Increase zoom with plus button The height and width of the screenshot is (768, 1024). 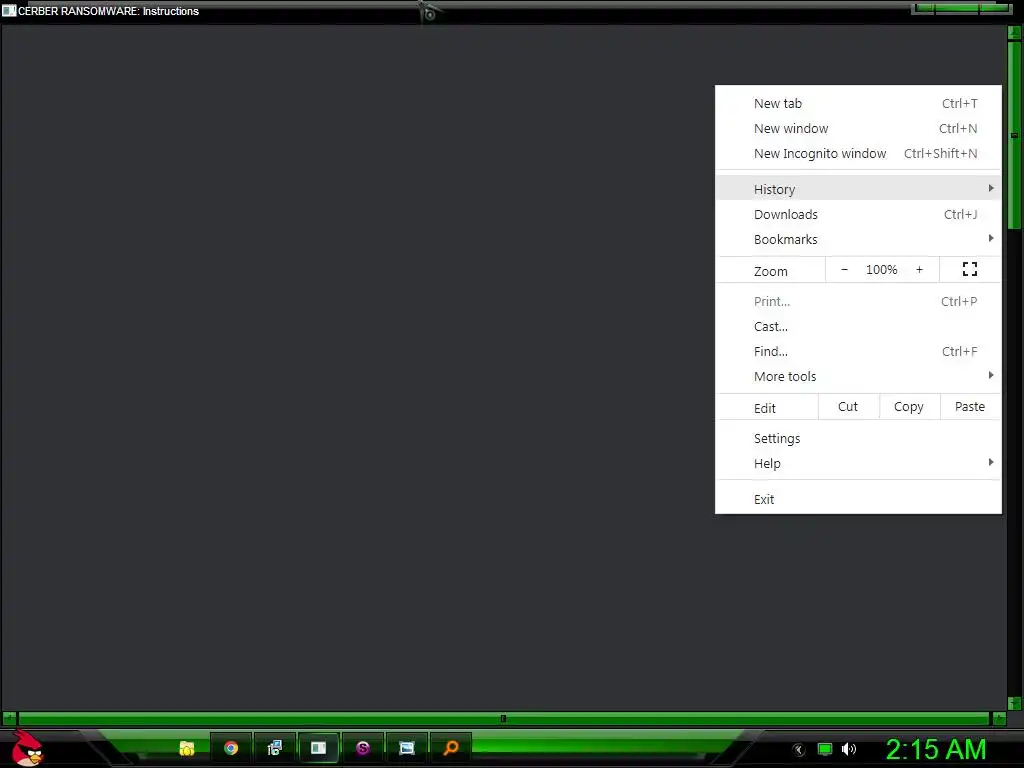tap(920, 269)
